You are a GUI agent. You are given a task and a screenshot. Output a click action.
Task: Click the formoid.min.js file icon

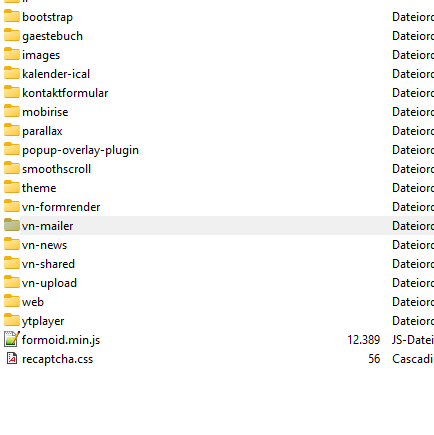pyautogui.click(x=12, y=339)
